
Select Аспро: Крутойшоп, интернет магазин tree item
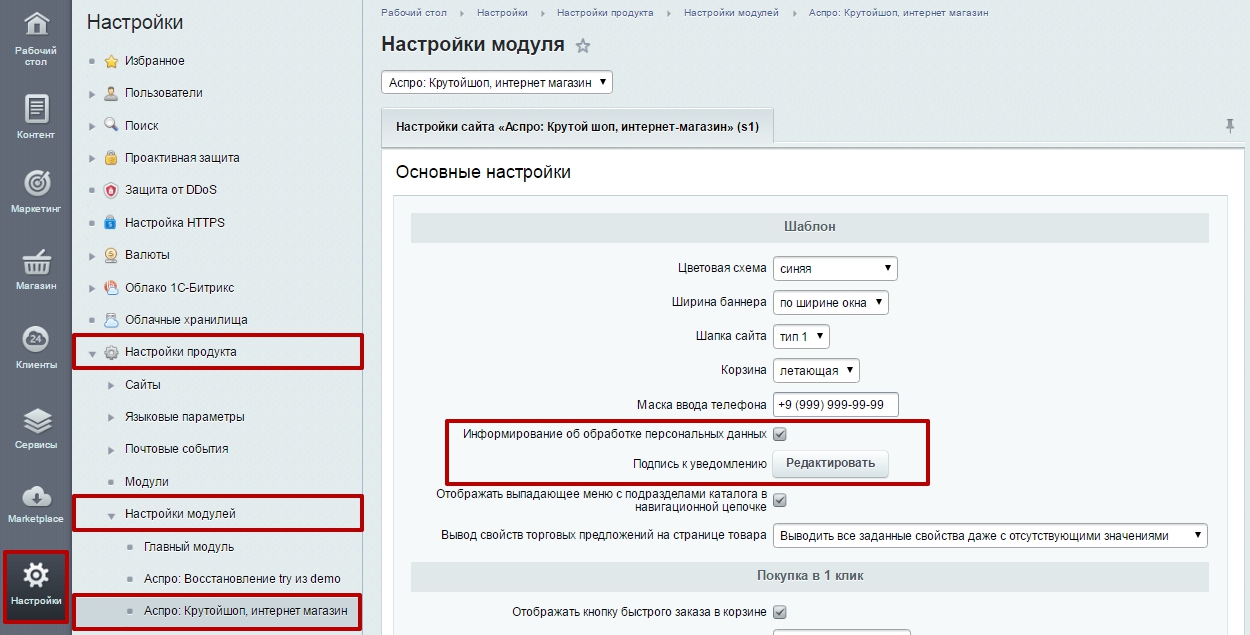(246, 611)
